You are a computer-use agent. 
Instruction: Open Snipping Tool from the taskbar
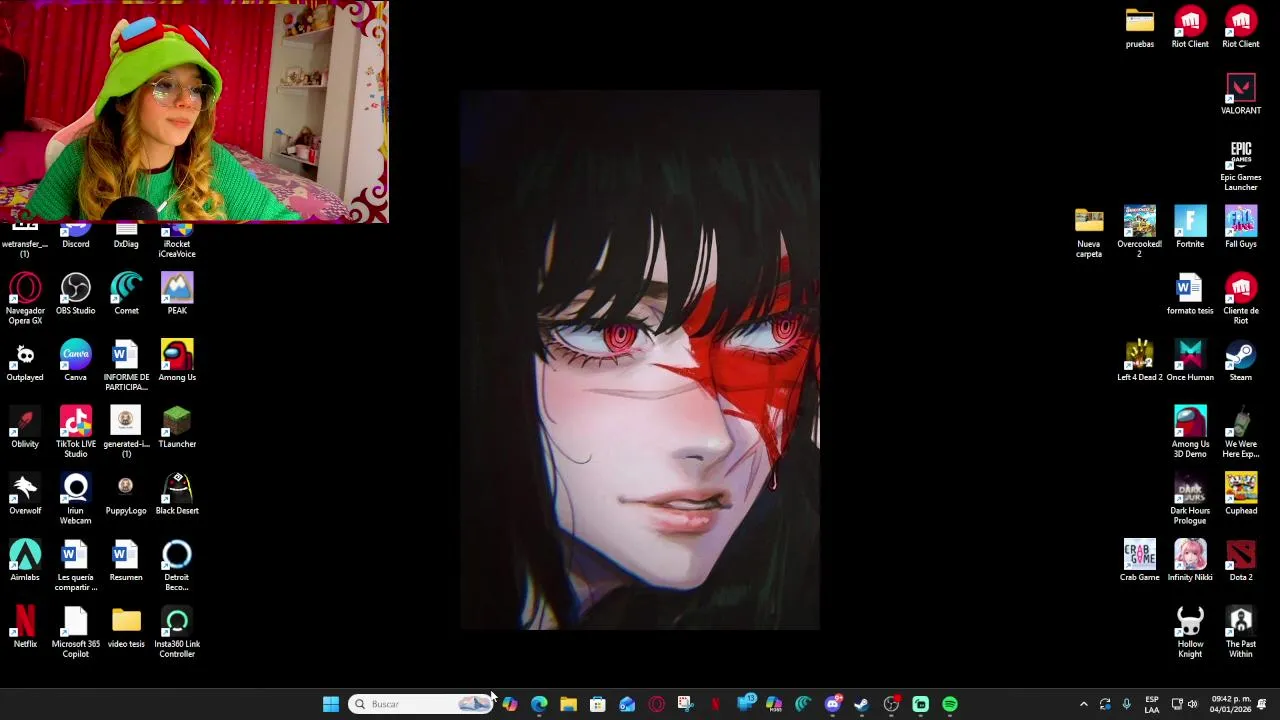(x=685, y=704)
